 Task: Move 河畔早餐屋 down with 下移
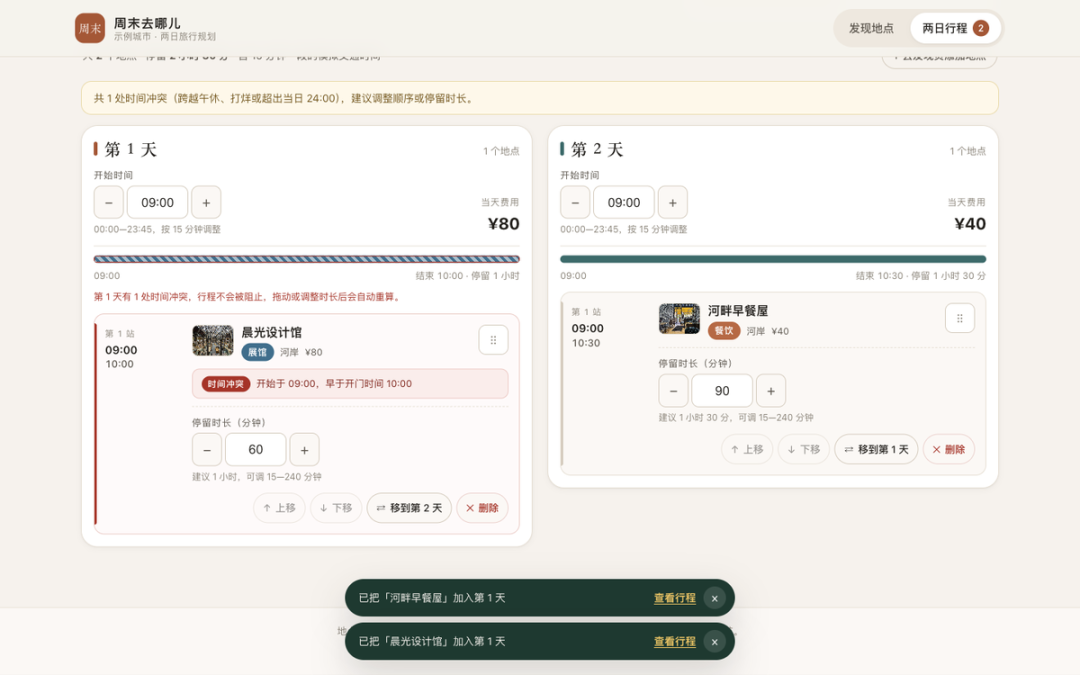click(x=804, y=450)
